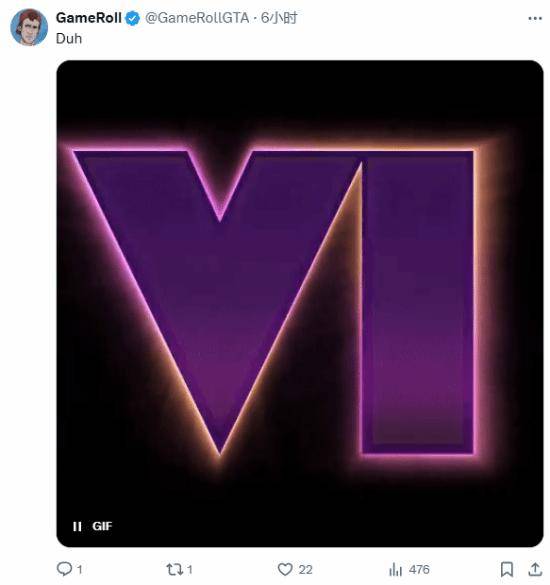The width and height of the screenshot is (550, 585).
Task: Bookmark this post
Action: point(506,569)
